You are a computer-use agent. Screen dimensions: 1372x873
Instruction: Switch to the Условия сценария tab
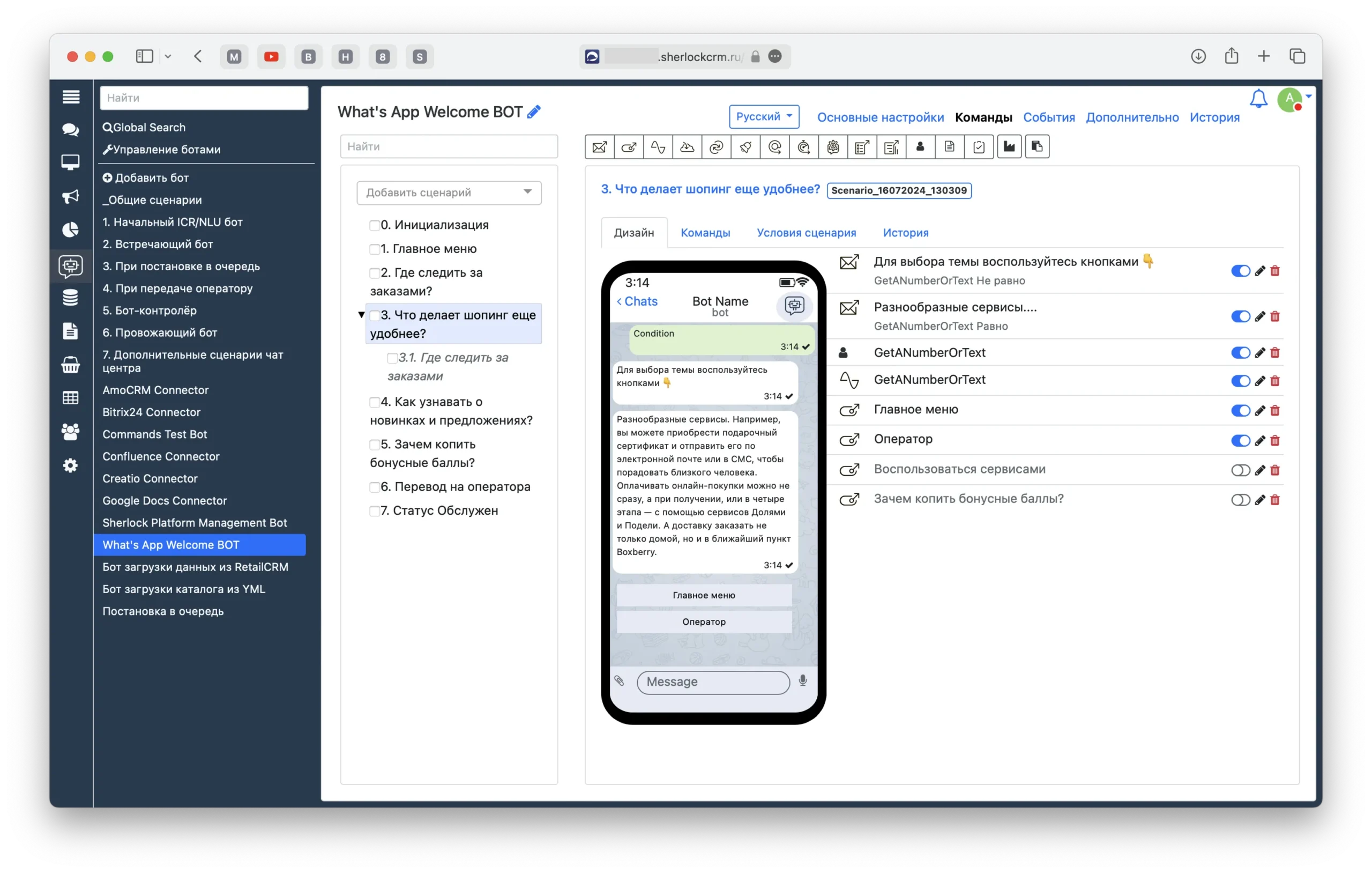tap(806, 233)
